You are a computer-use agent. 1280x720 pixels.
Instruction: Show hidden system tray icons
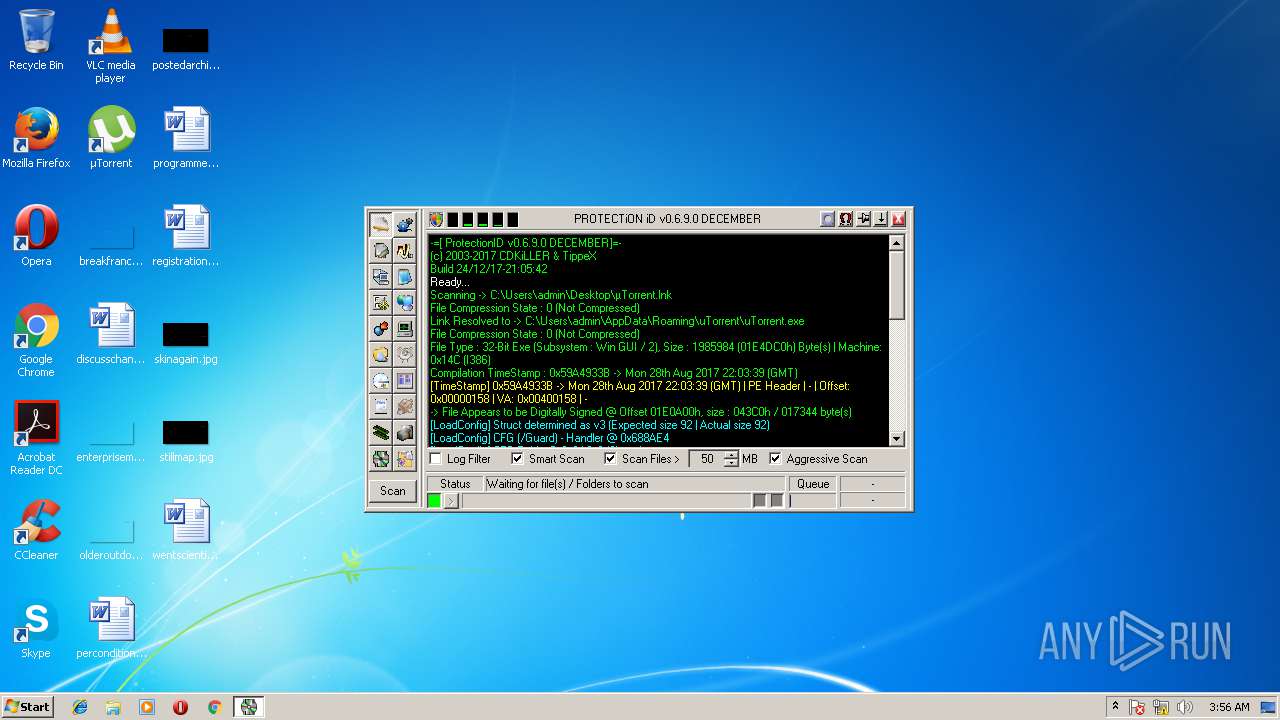pyautogui.click(x=1115, y=707)
